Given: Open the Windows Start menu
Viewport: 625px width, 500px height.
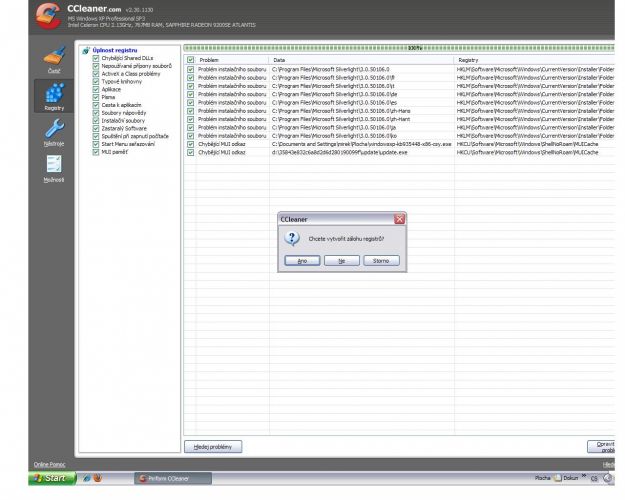Looking at the screenshot, I should click(x=52, y=478).
